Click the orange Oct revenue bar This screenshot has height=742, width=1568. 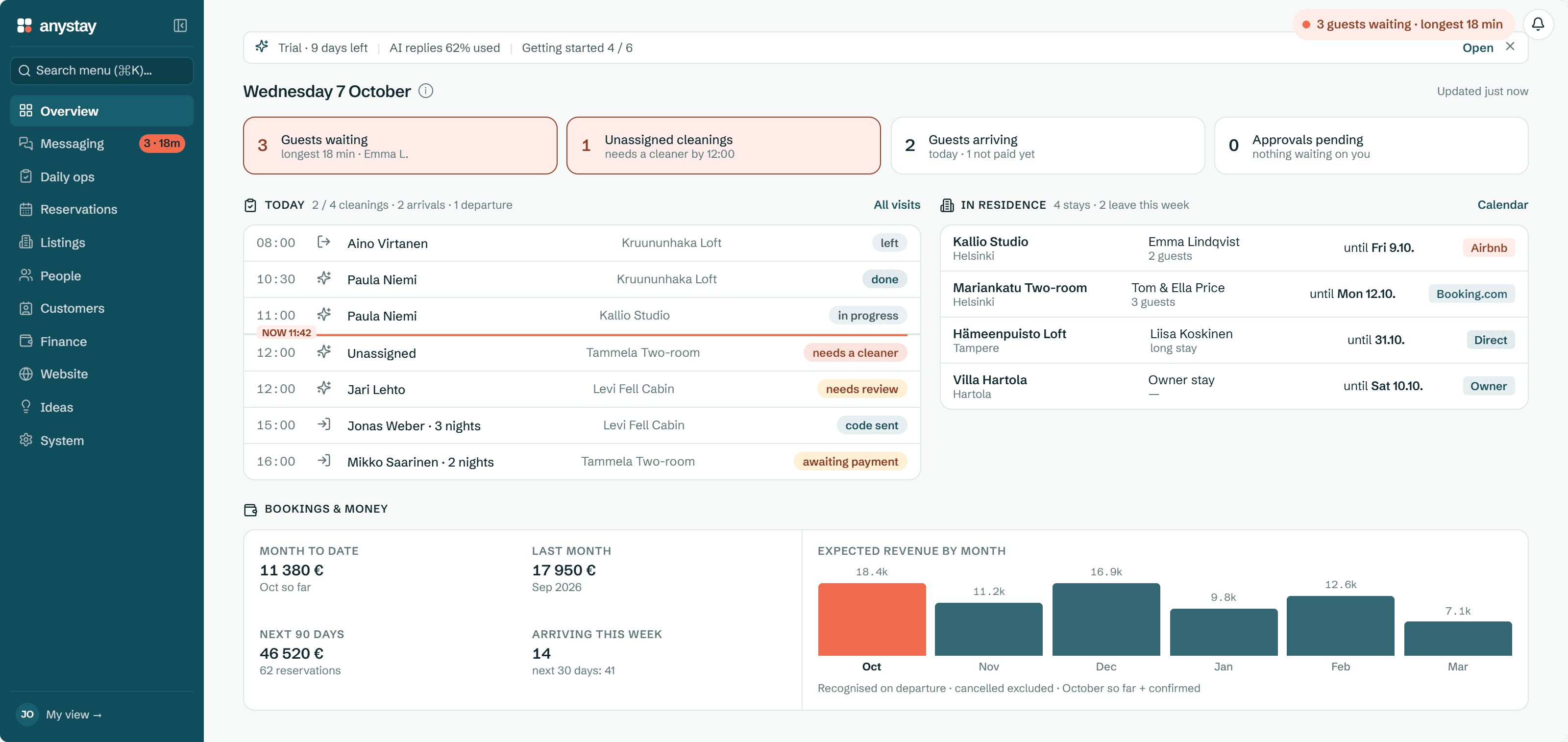pos(872,619)
